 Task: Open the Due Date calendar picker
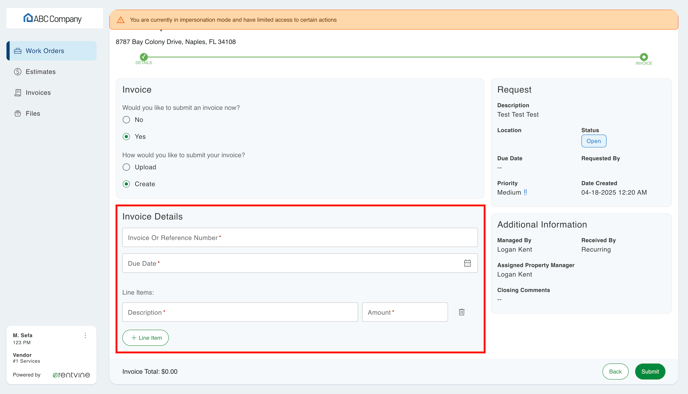tap(467, 263)
